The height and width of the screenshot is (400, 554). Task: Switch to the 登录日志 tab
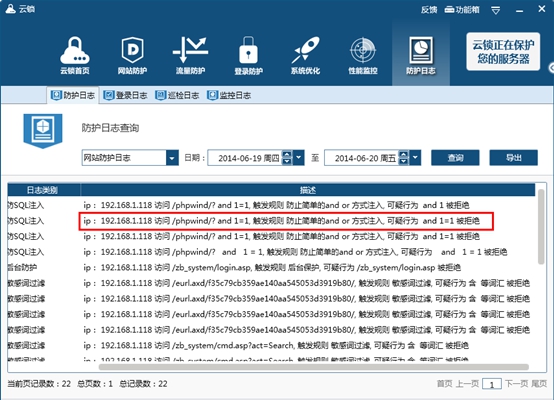tap(125, 95)
